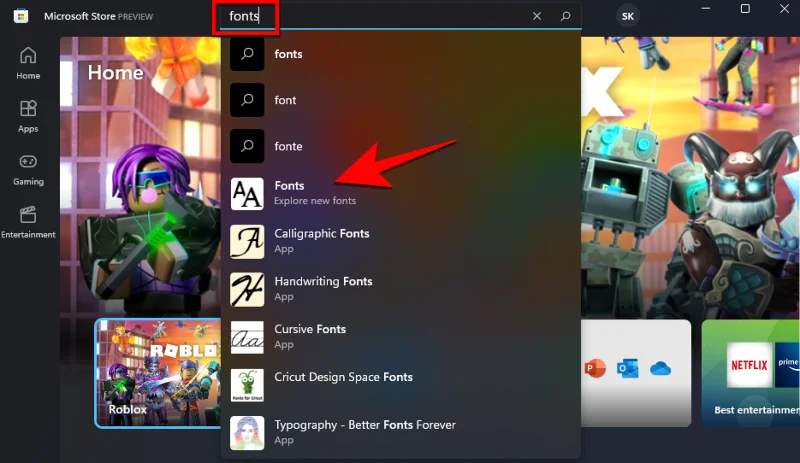The width and height of the screenshot is (800, 463).
Task: Select 'fonte' search suggestion
Action: (x=401, y=146)
